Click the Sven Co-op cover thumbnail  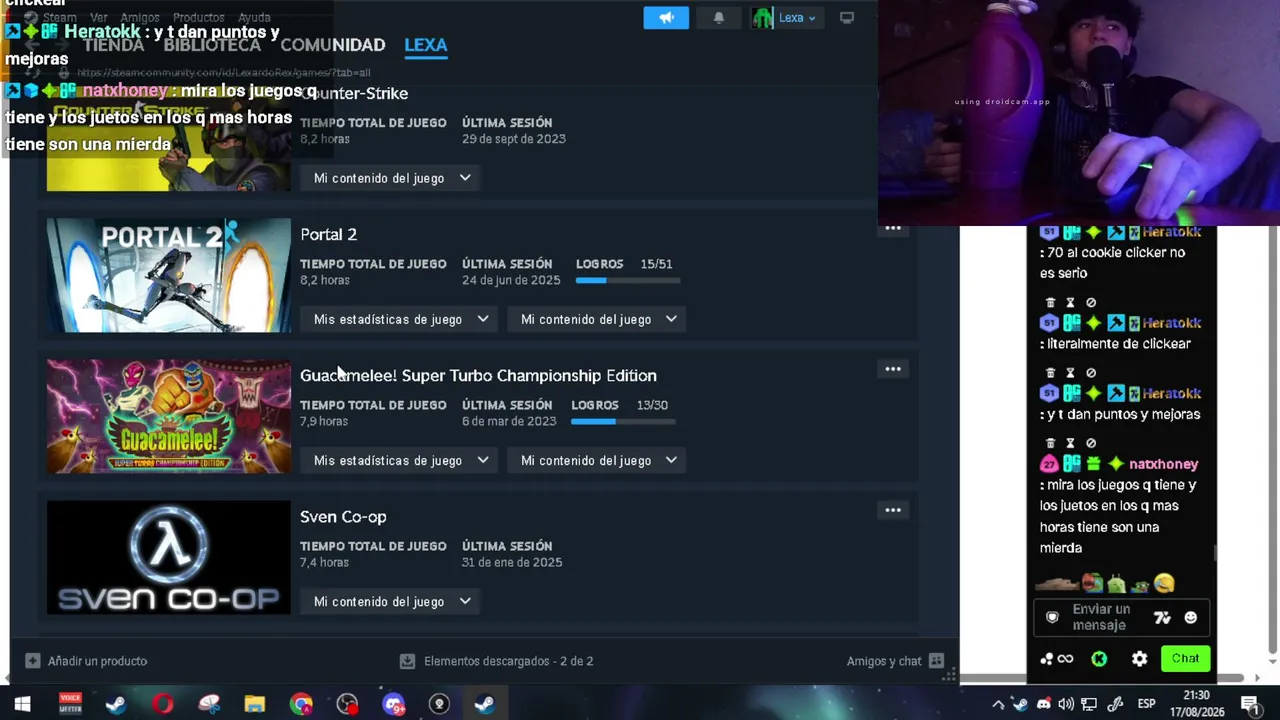pyautogui.click(x=169, y=557)
